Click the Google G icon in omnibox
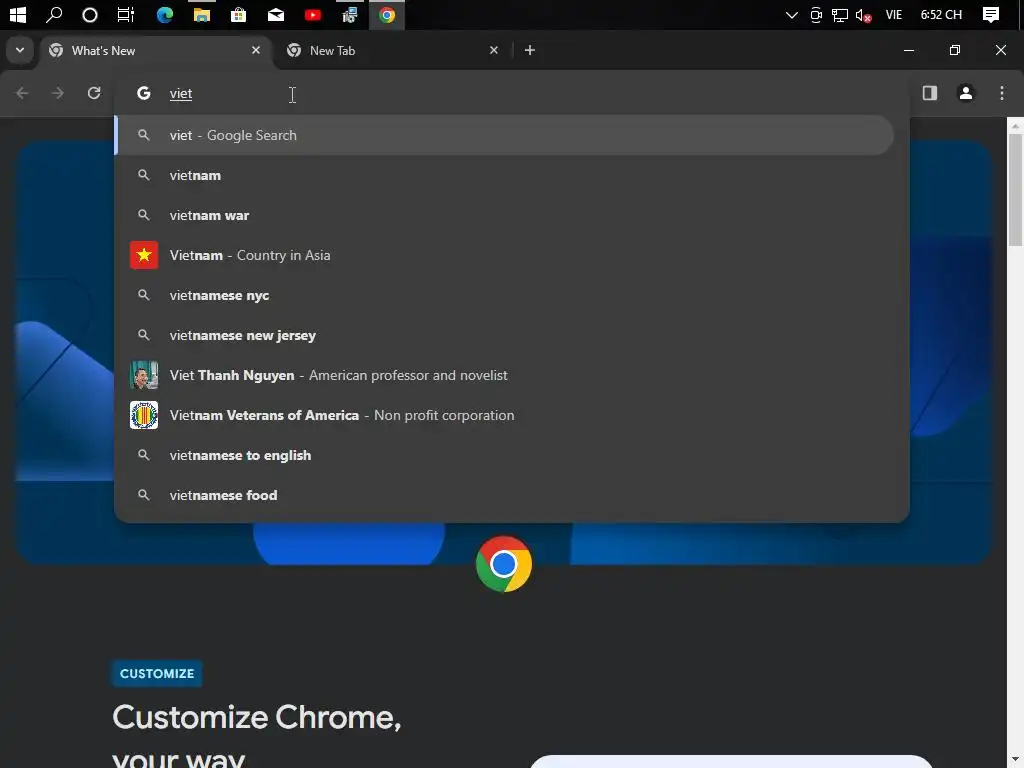The height and width of the screenshot is (768, 1024). tap(144, 93)
